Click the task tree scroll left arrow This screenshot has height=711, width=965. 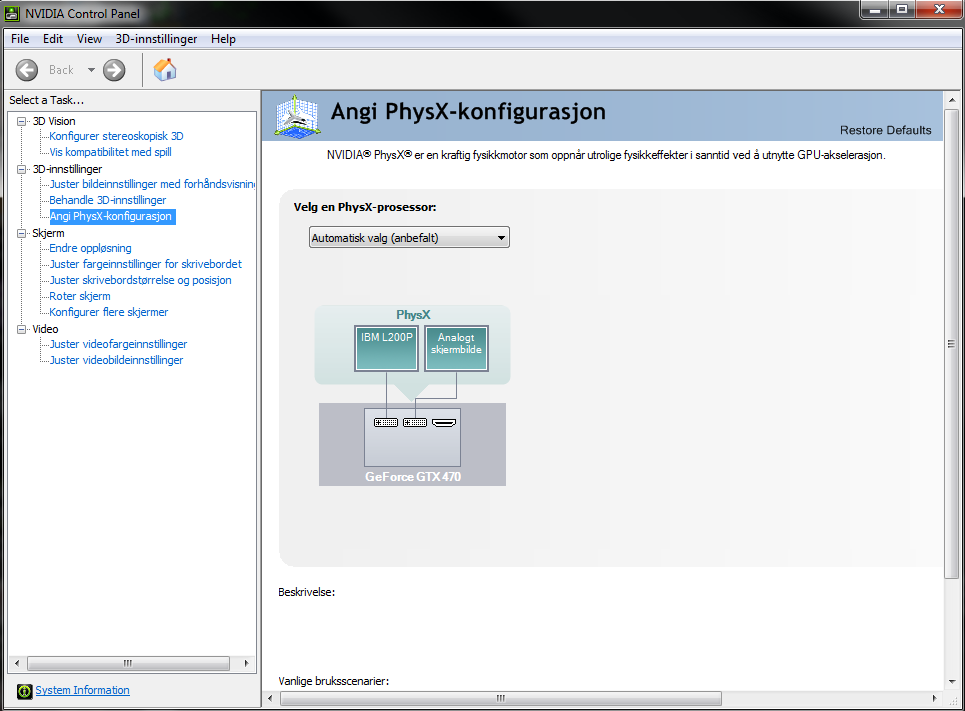(17, 663)
